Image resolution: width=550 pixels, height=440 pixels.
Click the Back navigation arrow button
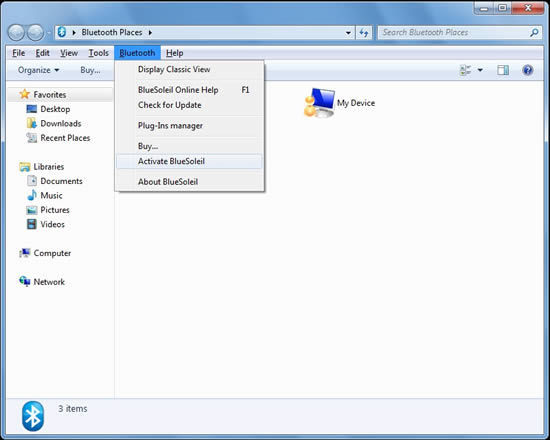click(x=16, y=33)
